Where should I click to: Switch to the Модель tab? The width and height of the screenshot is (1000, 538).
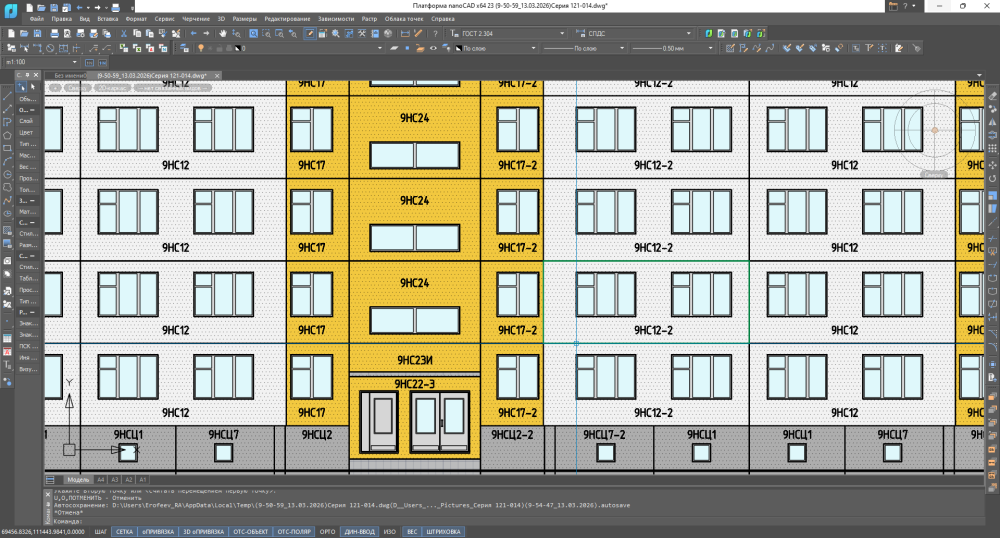click(x=78, y=479)
